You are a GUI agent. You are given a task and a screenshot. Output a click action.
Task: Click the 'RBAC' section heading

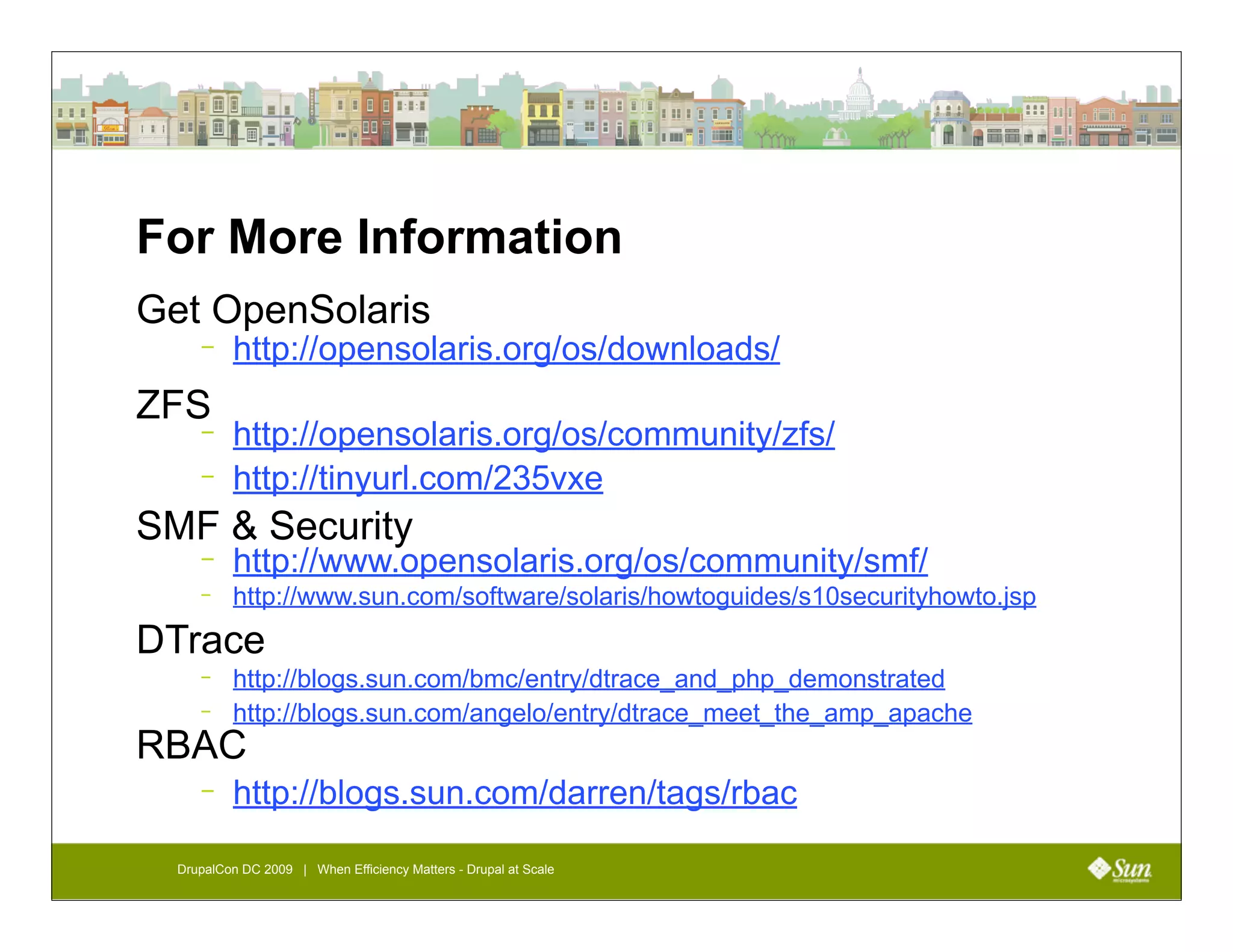[x=191, y=745]
